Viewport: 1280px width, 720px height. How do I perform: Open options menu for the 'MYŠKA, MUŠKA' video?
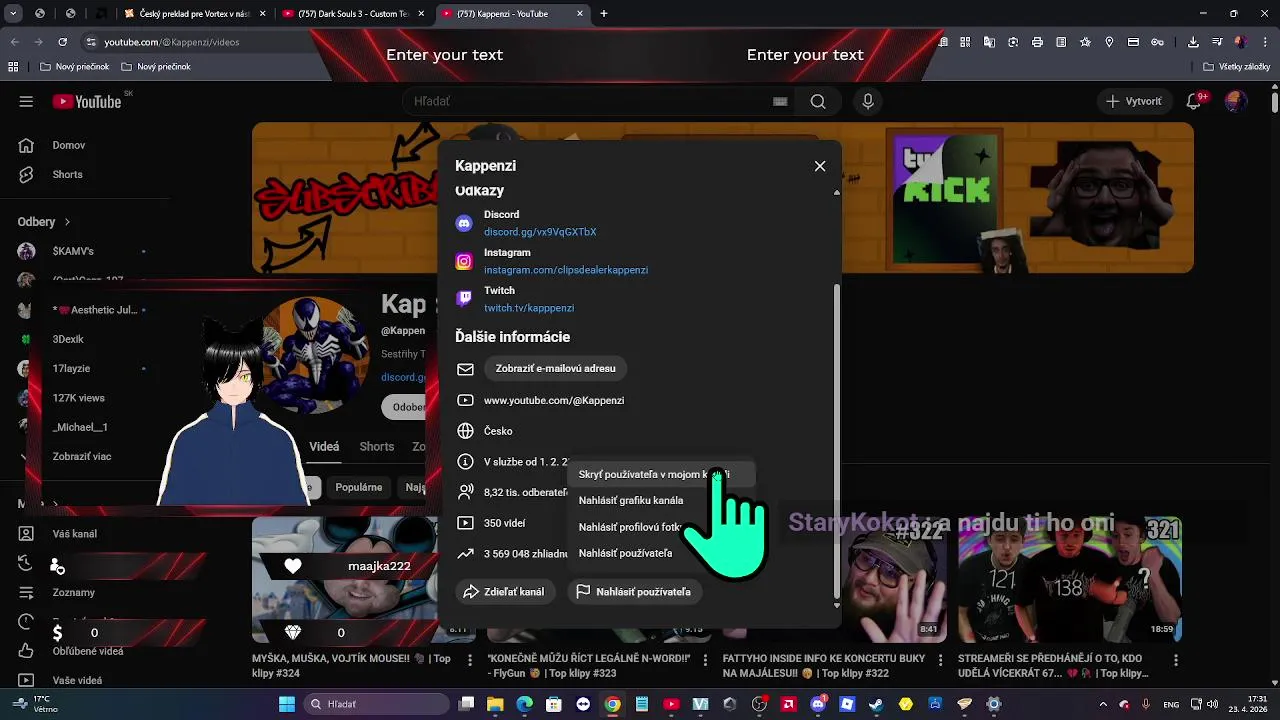pos(470,660)
